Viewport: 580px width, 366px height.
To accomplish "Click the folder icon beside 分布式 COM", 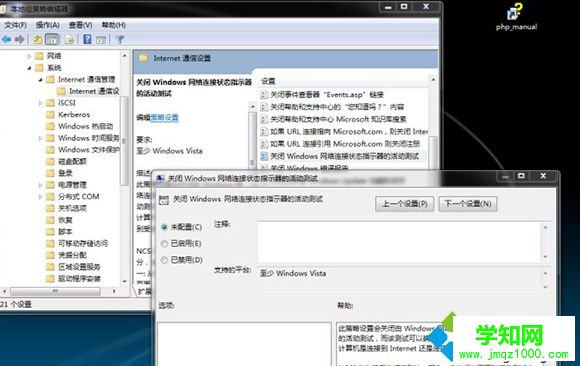I will coord(50,197).
